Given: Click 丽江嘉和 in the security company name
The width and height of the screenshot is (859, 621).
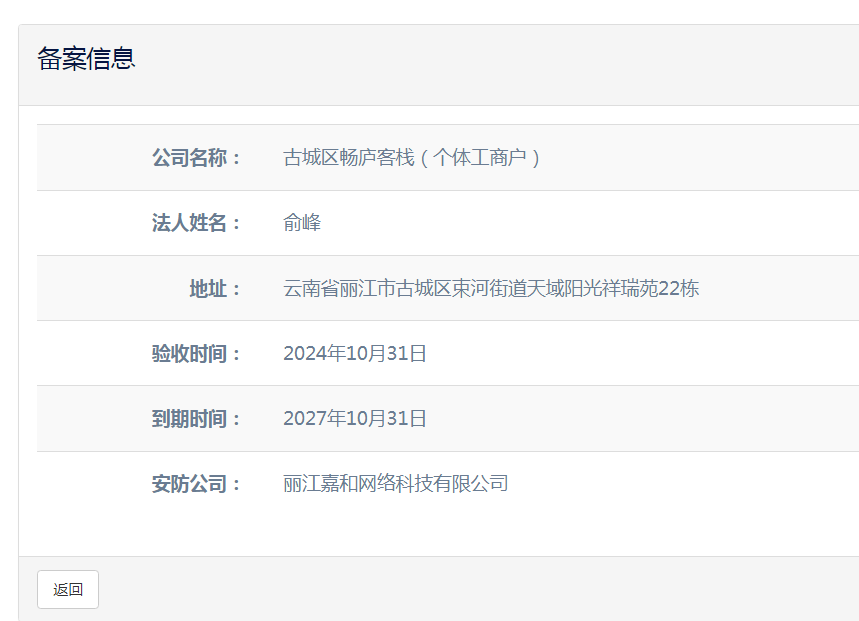Looking at the screenshot, I should point(320,484).
